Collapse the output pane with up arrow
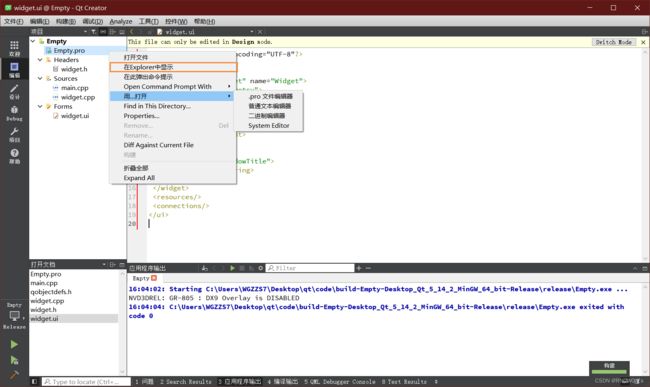The width and height of the screenshot is (650, 387). click(x=635, y=268)
